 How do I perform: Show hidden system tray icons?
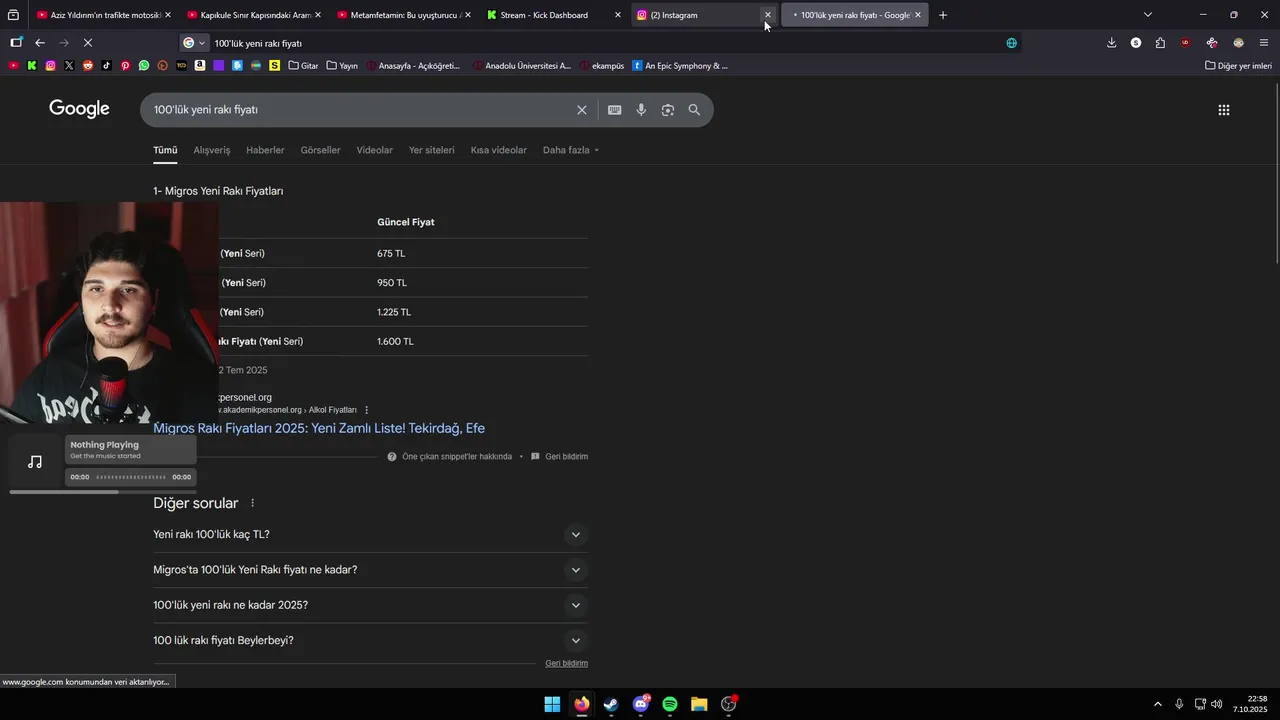1158,704
